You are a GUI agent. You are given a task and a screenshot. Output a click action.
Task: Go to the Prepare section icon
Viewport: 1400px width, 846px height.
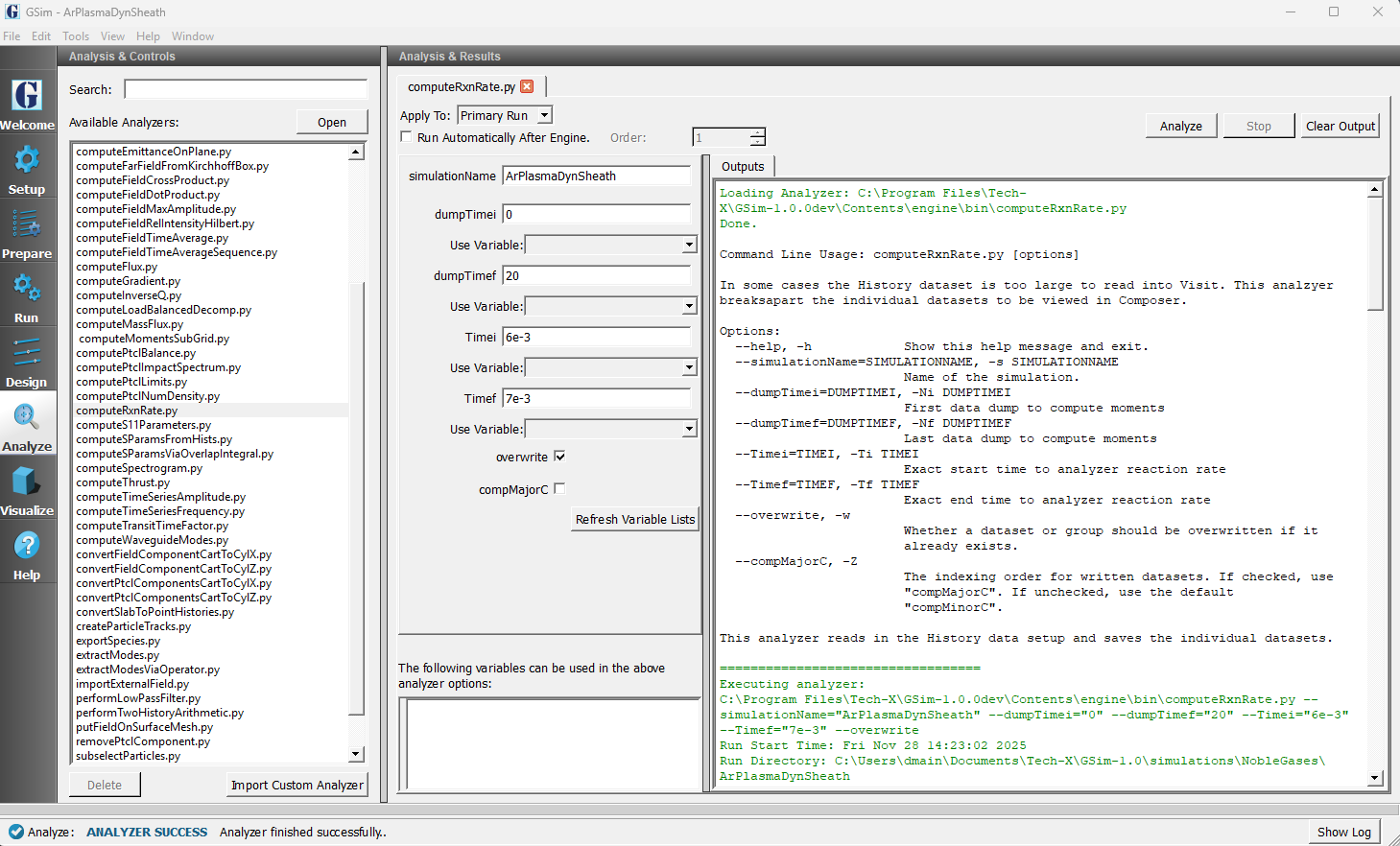click(x=27, y=224)
